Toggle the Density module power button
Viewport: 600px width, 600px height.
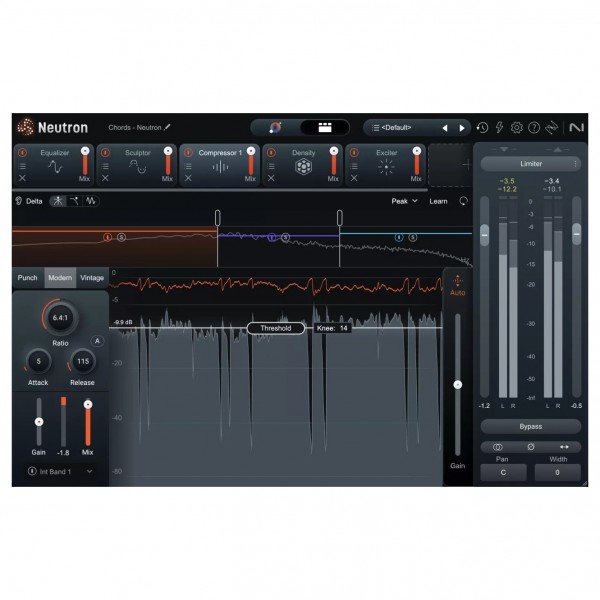point(271,153)
